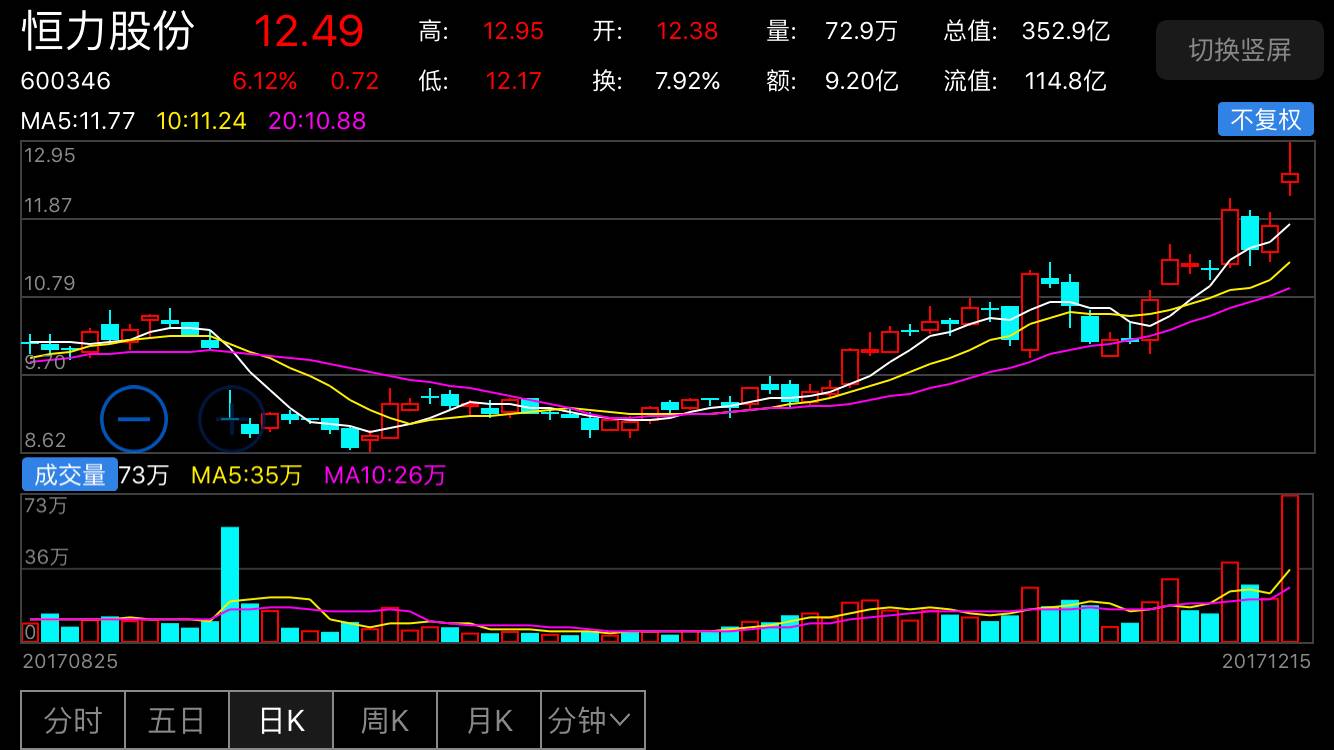Tap the tallest cyan volume bar
The height and width of the screenshot is (750, 1334).
(x=230, y=584)
